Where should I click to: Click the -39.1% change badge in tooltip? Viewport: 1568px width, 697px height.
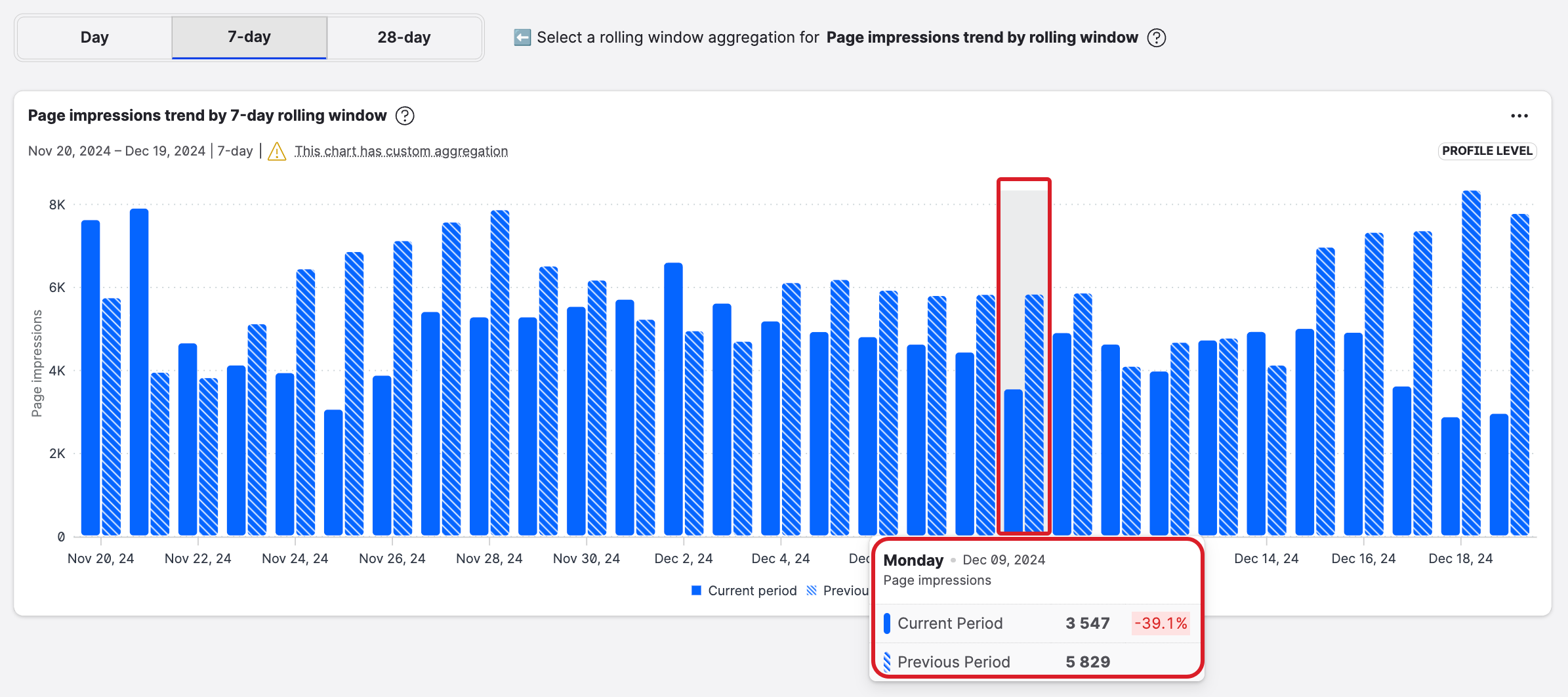click(1161, 623)
